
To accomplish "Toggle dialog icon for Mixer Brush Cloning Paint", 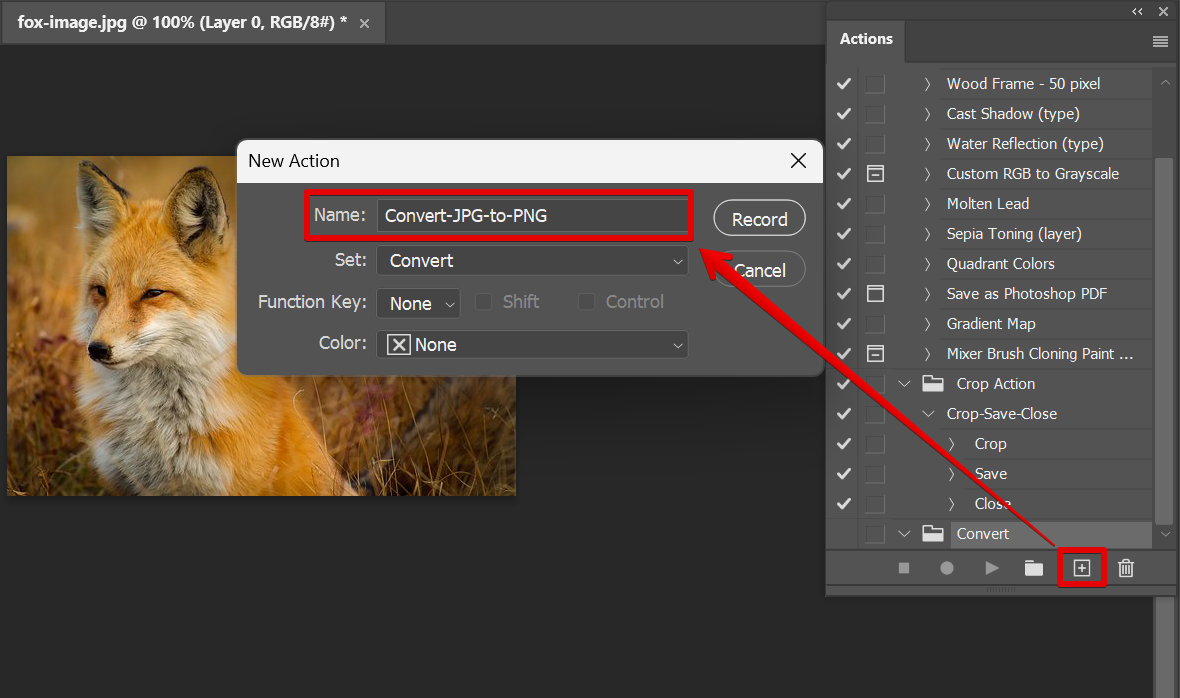I will pos(875,354).
